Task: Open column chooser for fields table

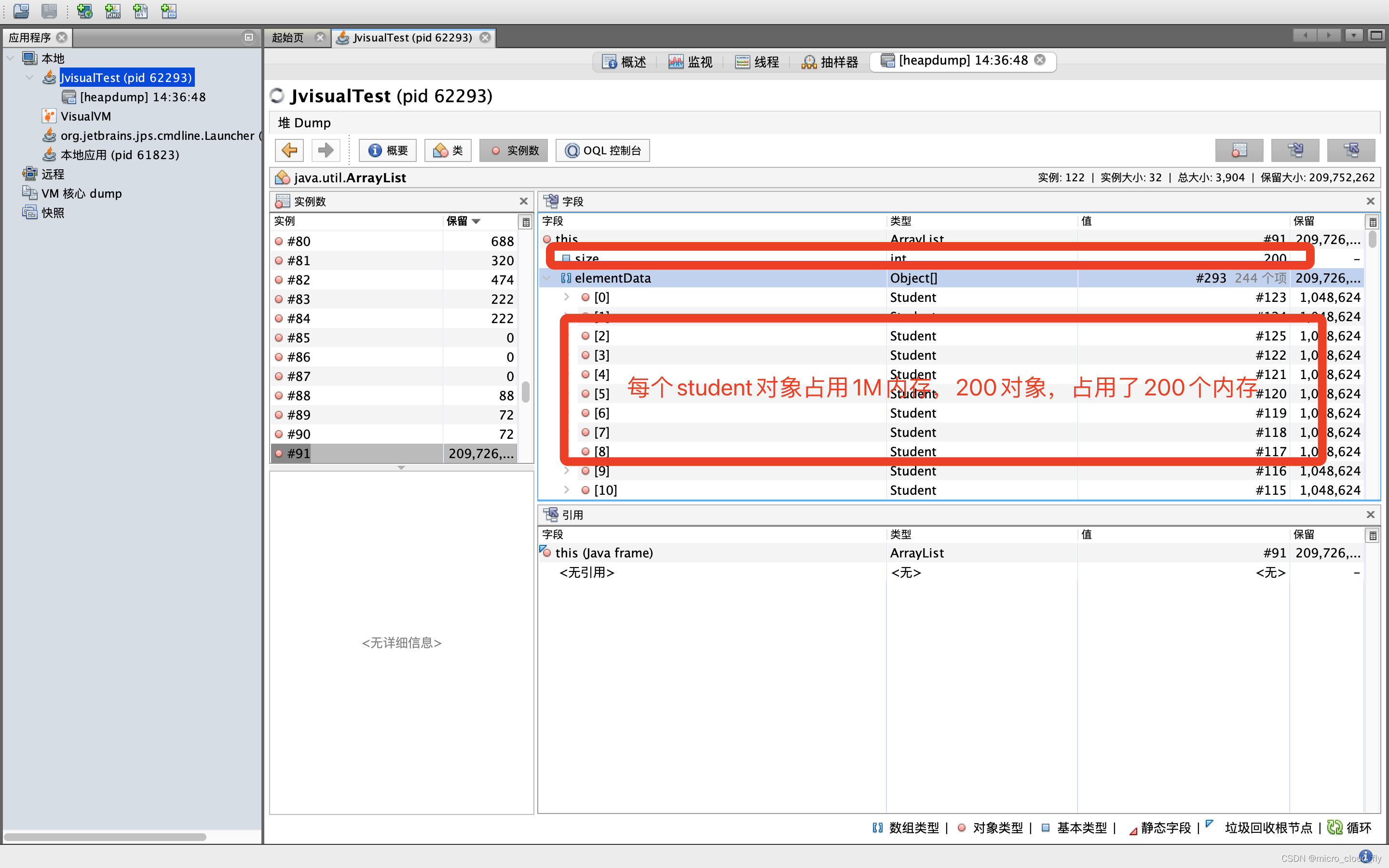Action: 1372,222
